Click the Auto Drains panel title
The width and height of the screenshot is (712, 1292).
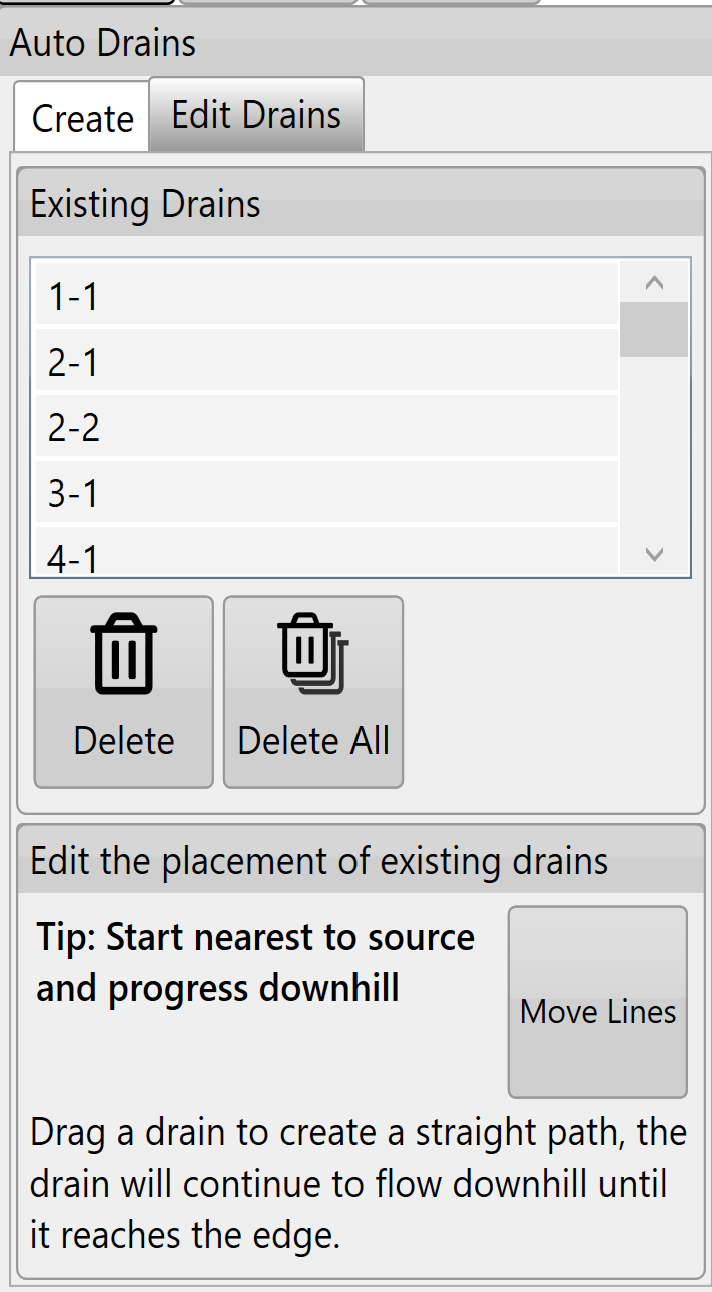click(103, 43)
